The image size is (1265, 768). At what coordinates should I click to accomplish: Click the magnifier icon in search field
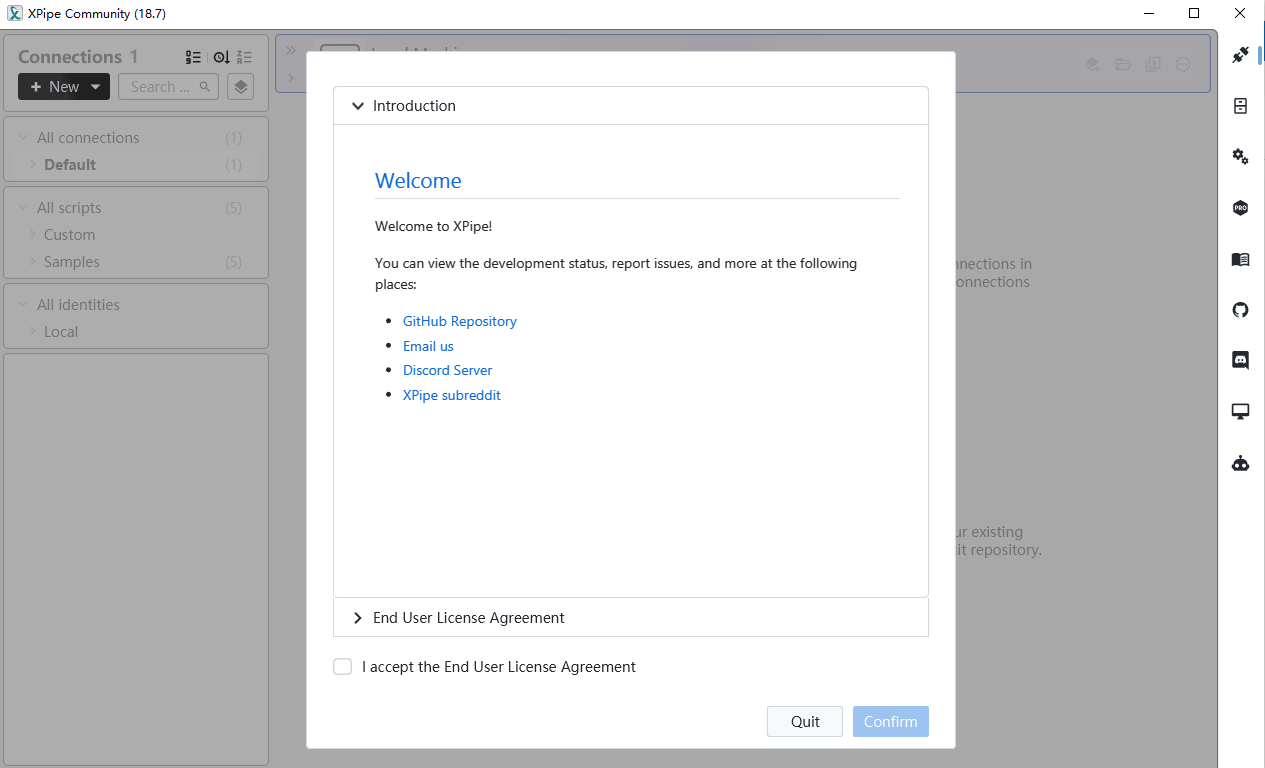pos(205,87)
